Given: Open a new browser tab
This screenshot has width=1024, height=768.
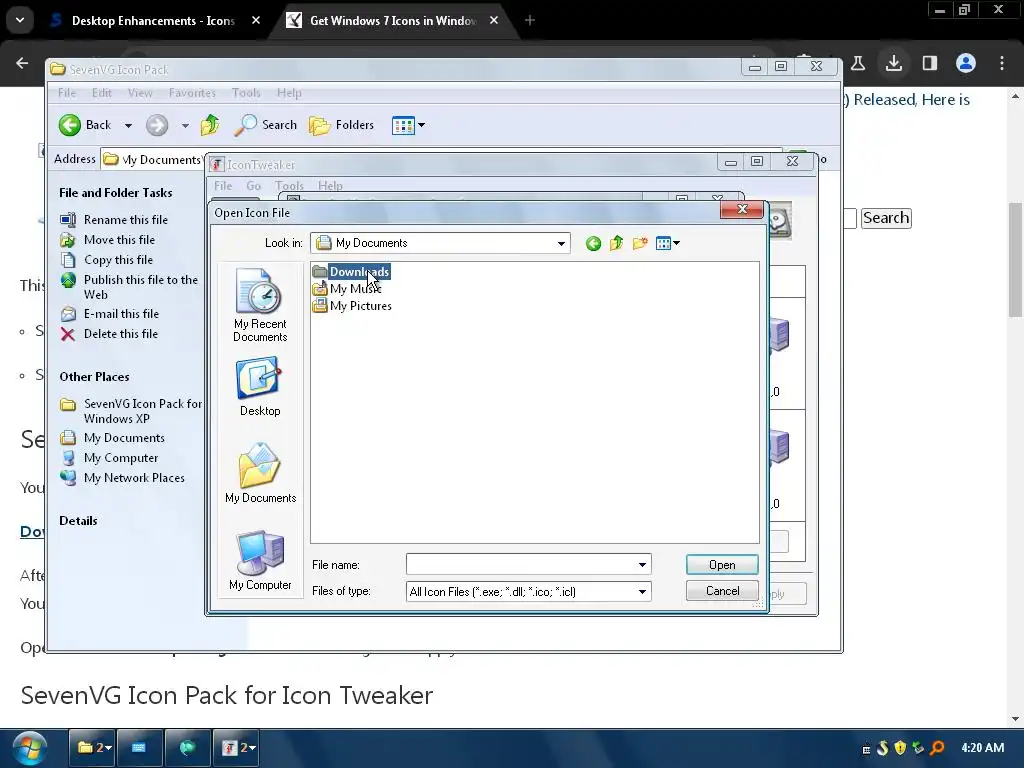Looking at the screenshot, I should [530, 20].
